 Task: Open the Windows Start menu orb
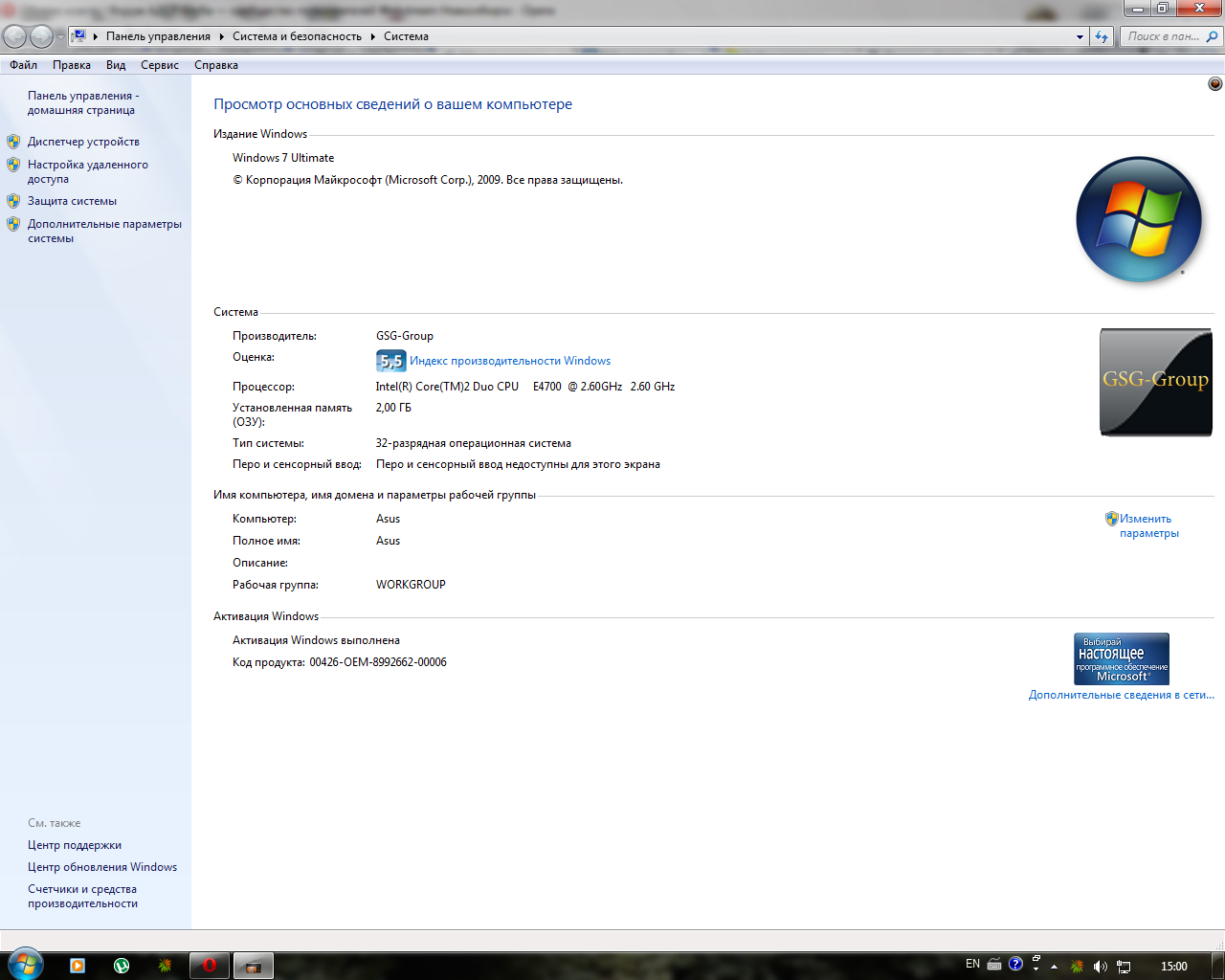pyautogui.click(x=25, y=964)
